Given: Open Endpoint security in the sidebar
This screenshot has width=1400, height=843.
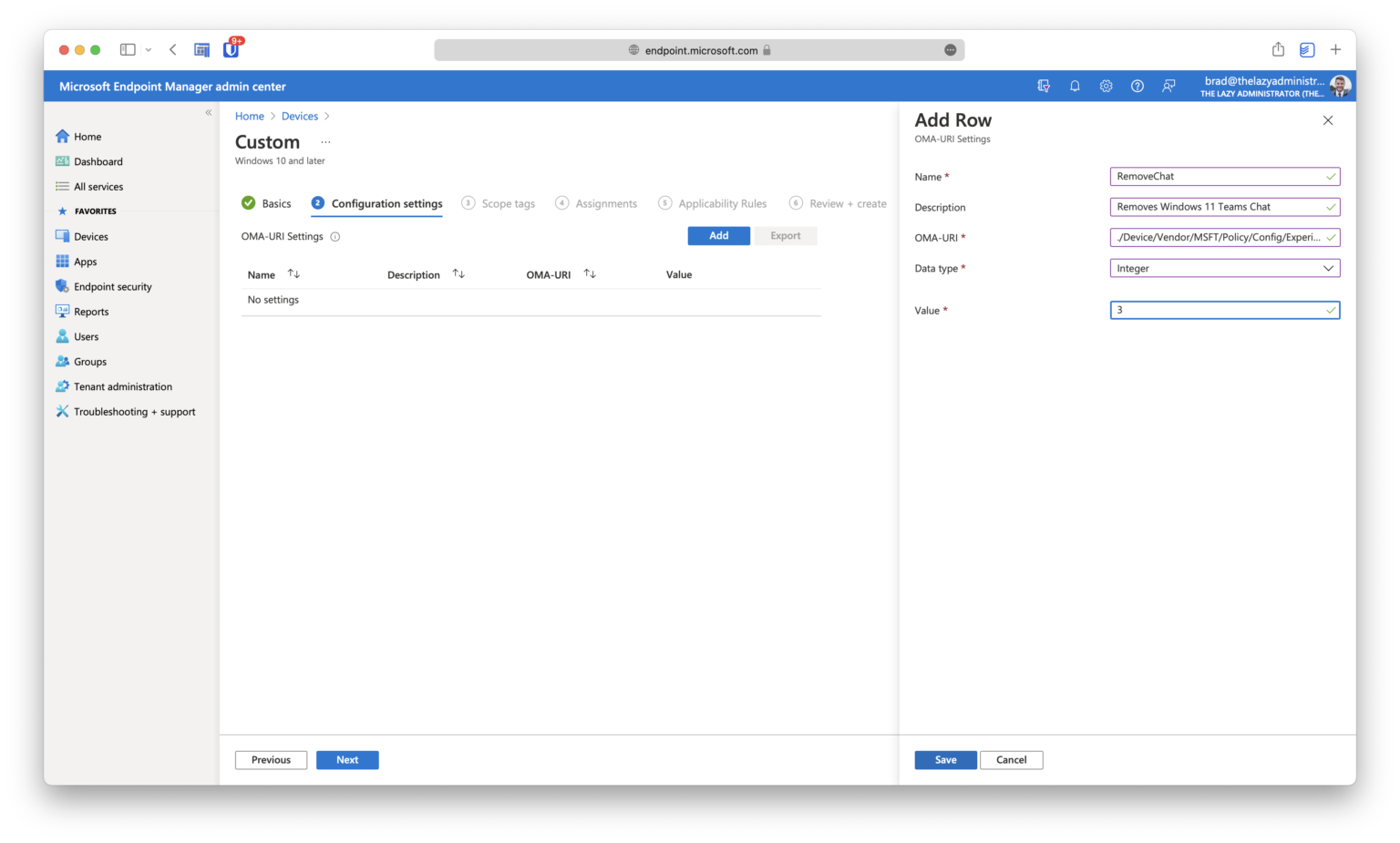Looking at the screenshot, I should point(104,286).
